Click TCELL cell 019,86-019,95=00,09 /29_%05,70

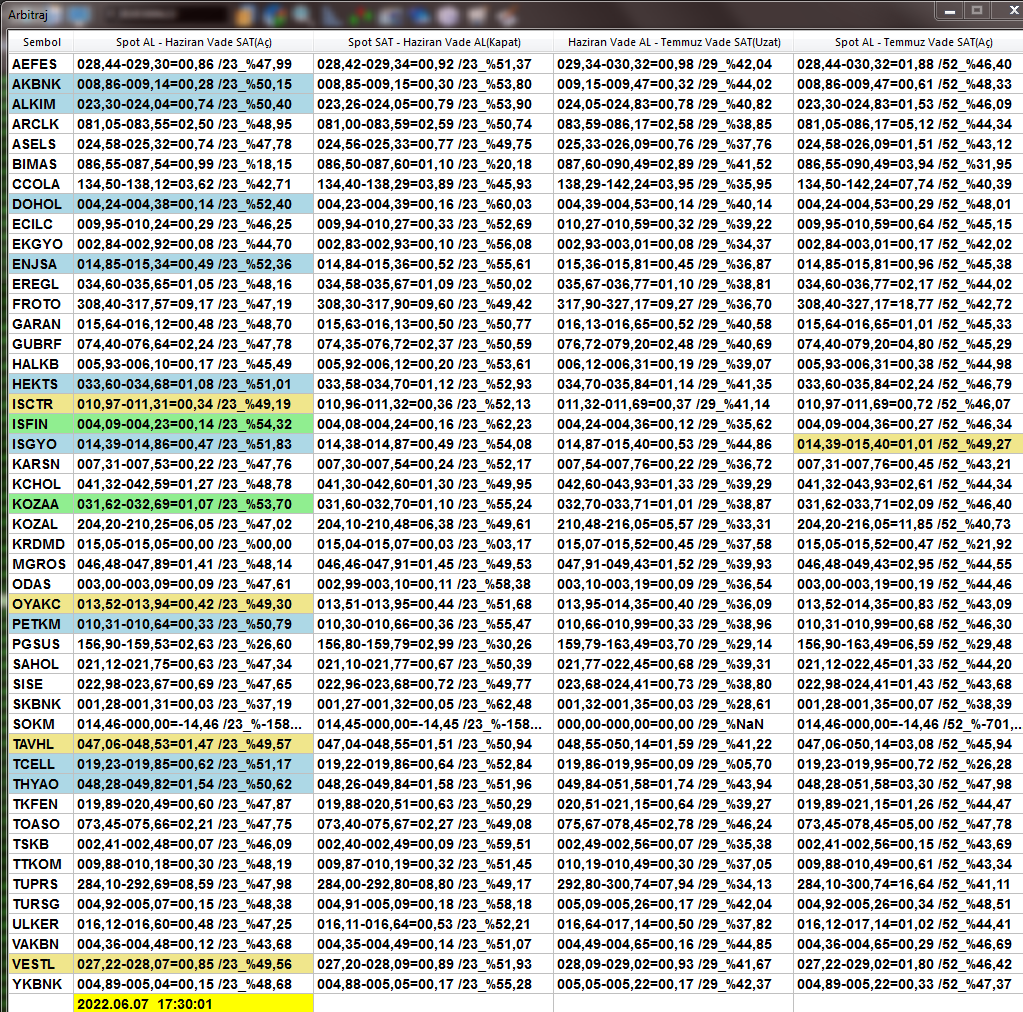(x=674, y=764)
